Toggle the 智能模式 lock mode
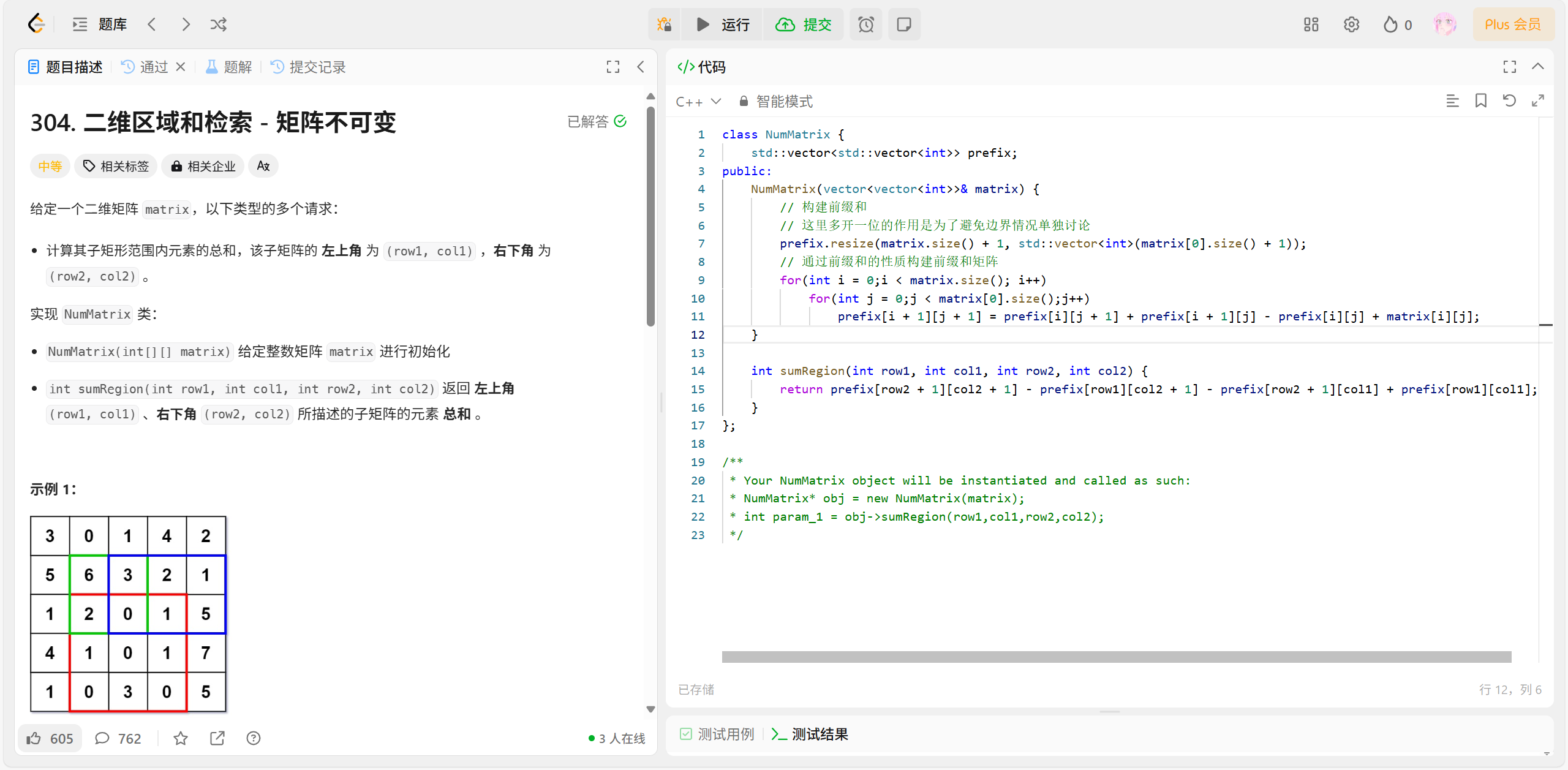 click(775, 101)
